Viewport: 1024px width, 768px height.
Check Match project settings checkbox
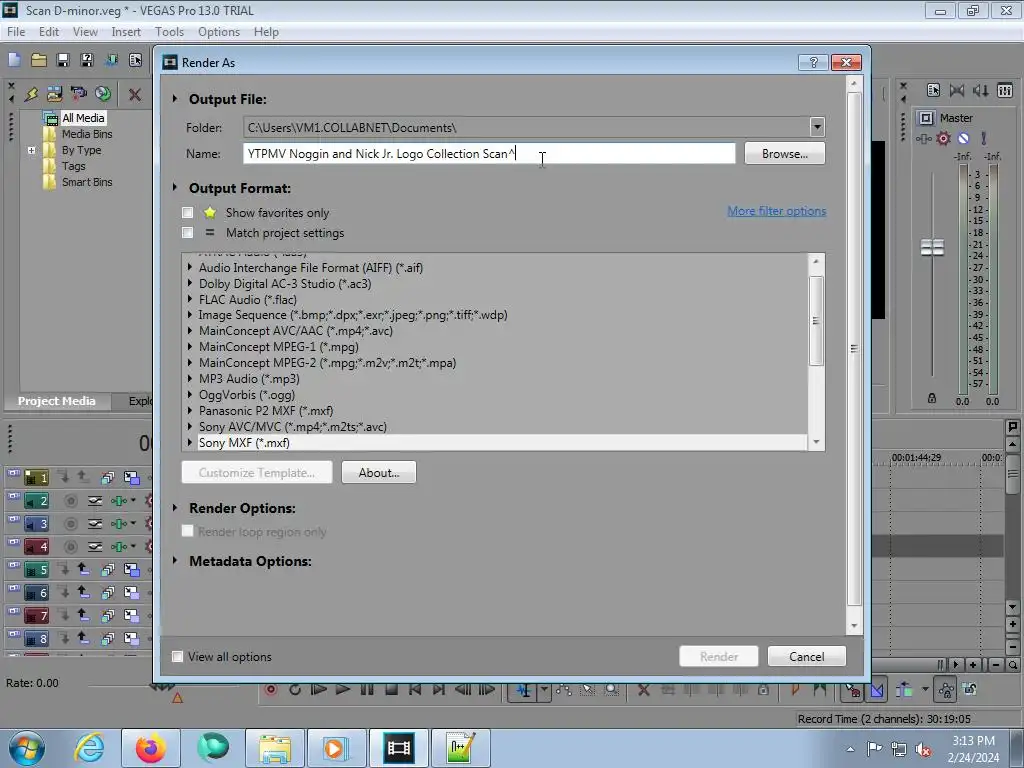[187, 232]
